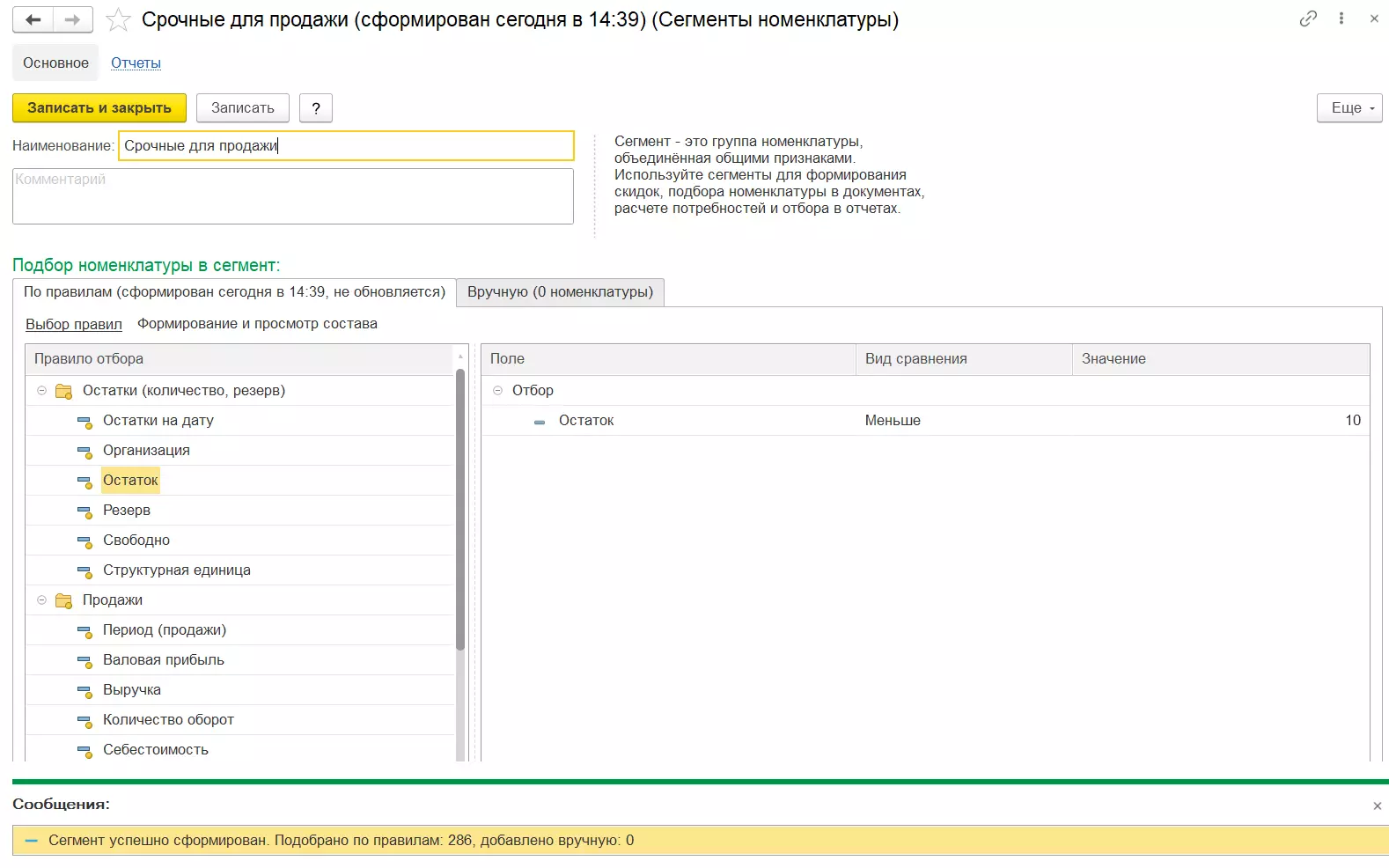Open the Отчеты section link
The image size is (1389, 868).
136,63
